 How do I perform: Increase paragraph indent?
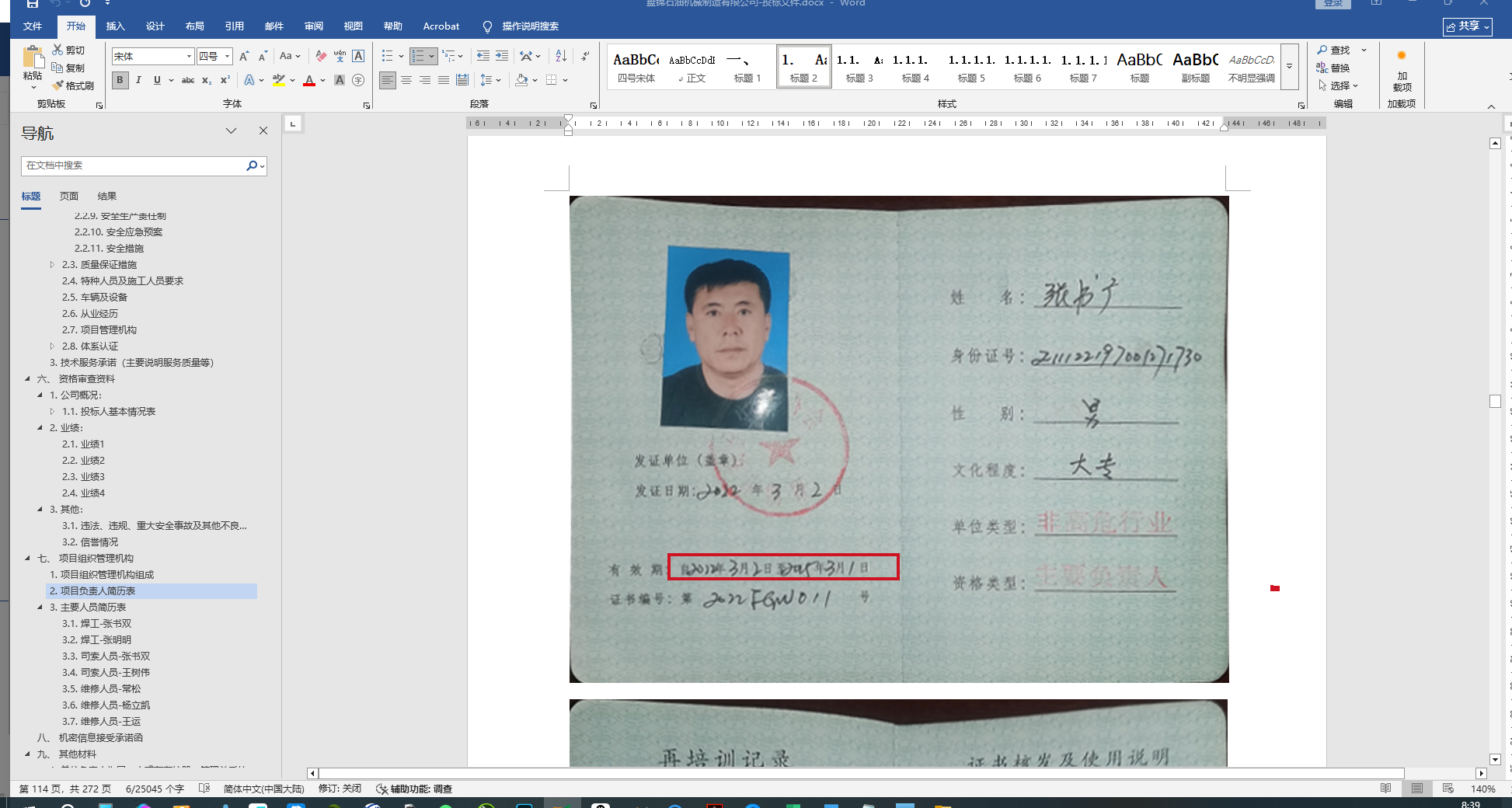[502, 56]
